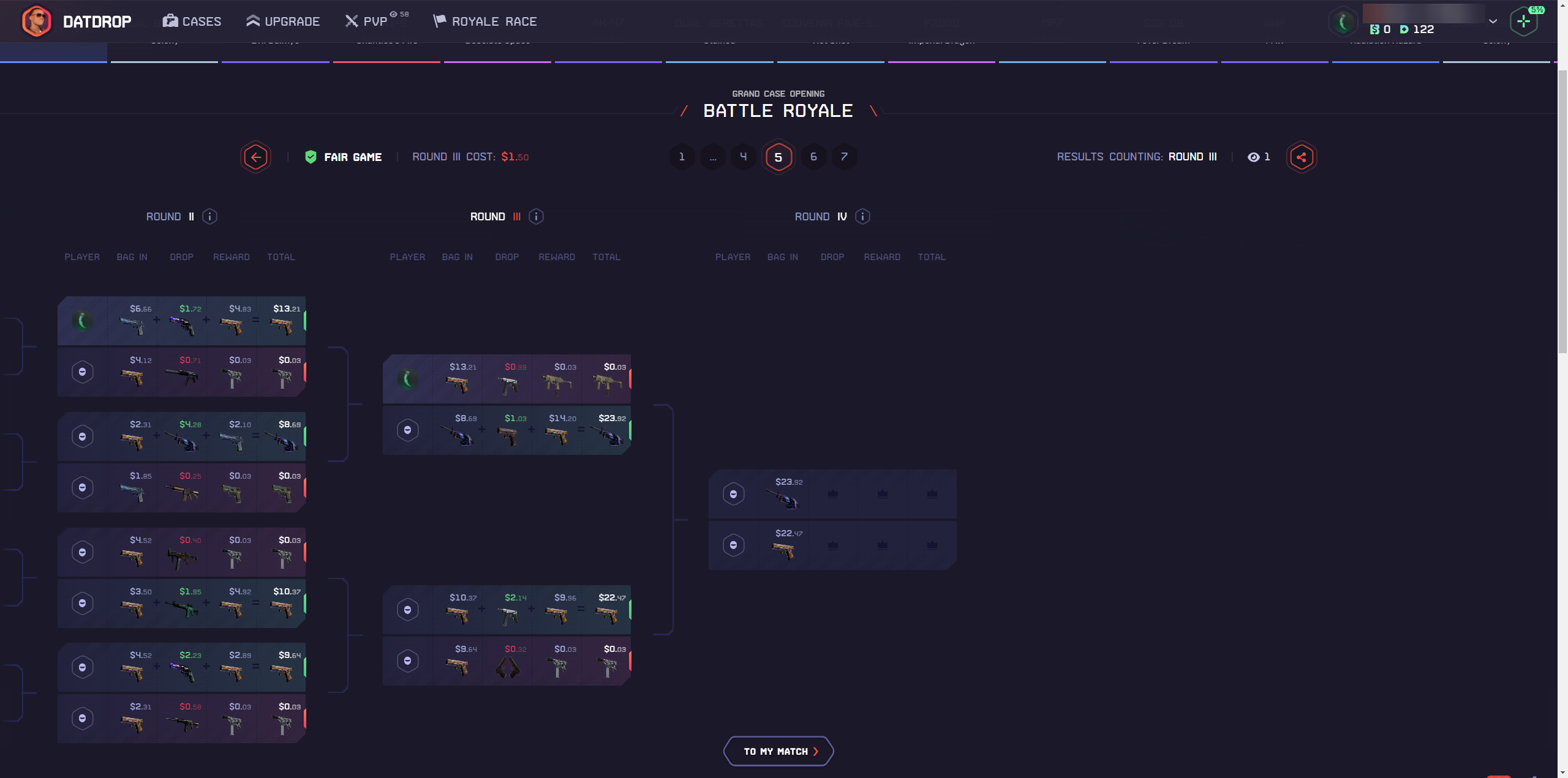Screen dimensions: 1568x778
Task: Click Results Counting Round III text
Action: coord(1137,157)
